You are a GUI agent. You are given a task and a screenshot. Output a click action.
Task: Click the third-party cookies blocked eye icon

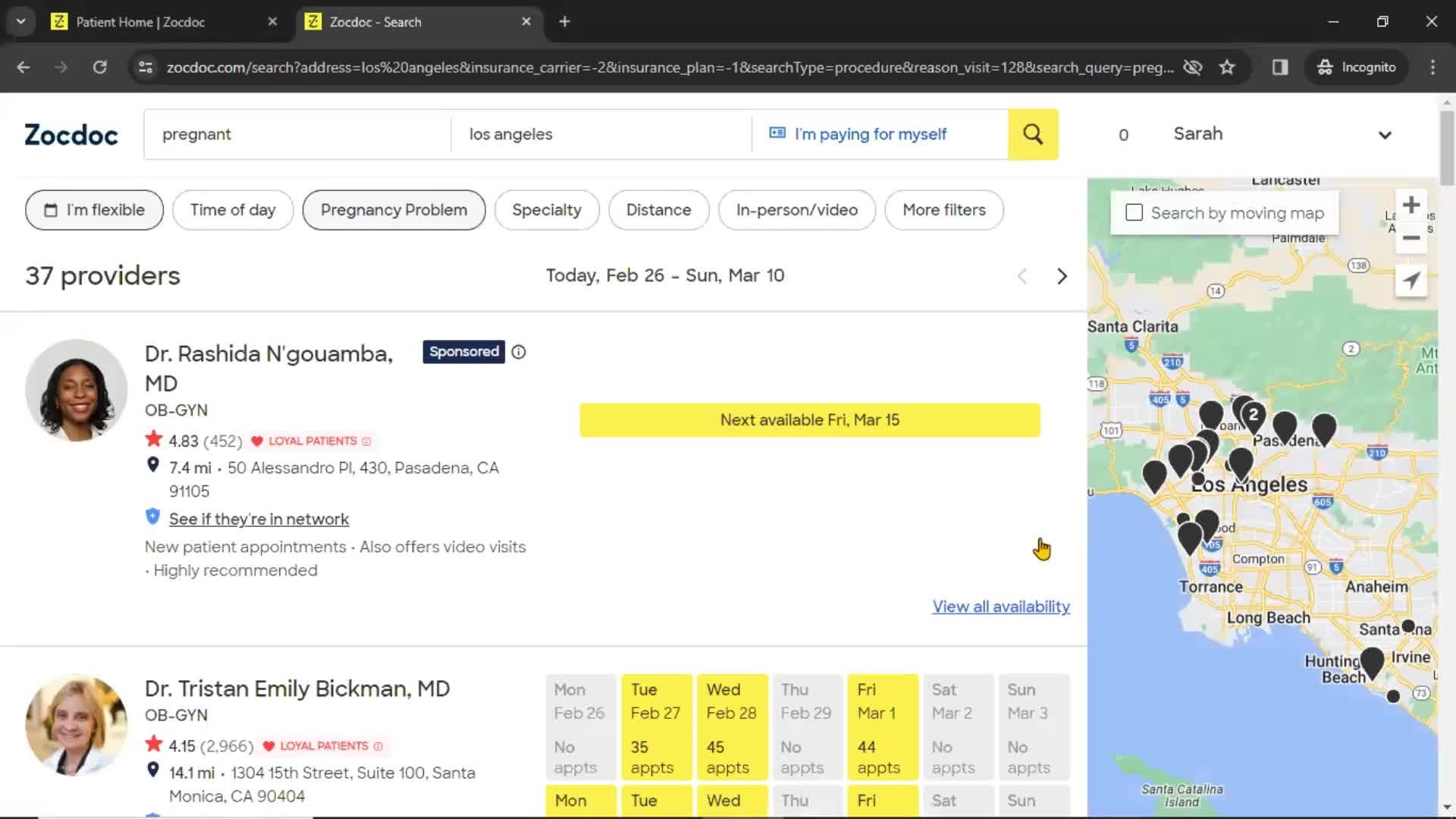[1193, 67]
